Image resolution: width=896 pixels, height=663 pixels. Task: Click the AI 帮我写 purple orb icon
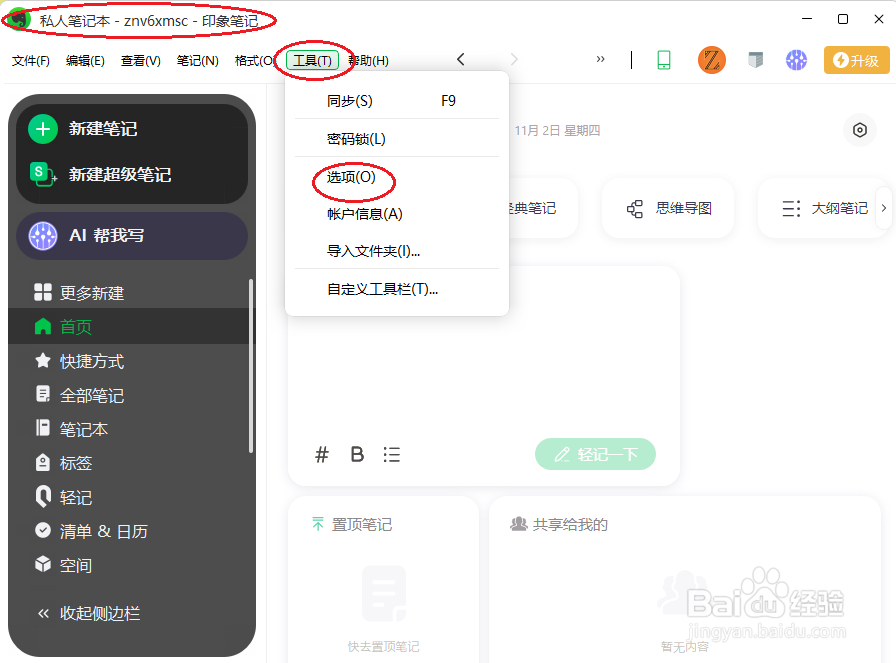pyautogui.click(x=43, y=235)
